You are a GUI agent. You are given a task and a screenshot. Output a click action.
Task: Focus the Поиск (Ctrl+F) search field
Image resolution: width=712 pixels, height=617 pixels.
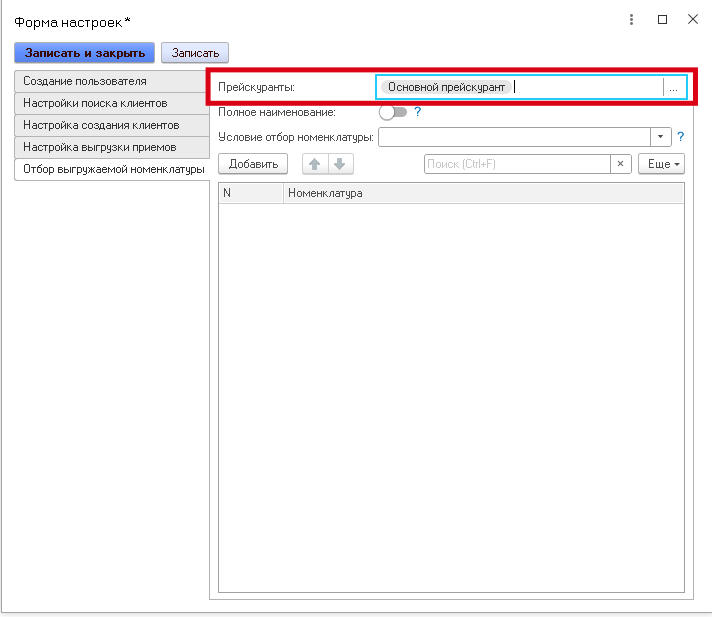[517, 164]
